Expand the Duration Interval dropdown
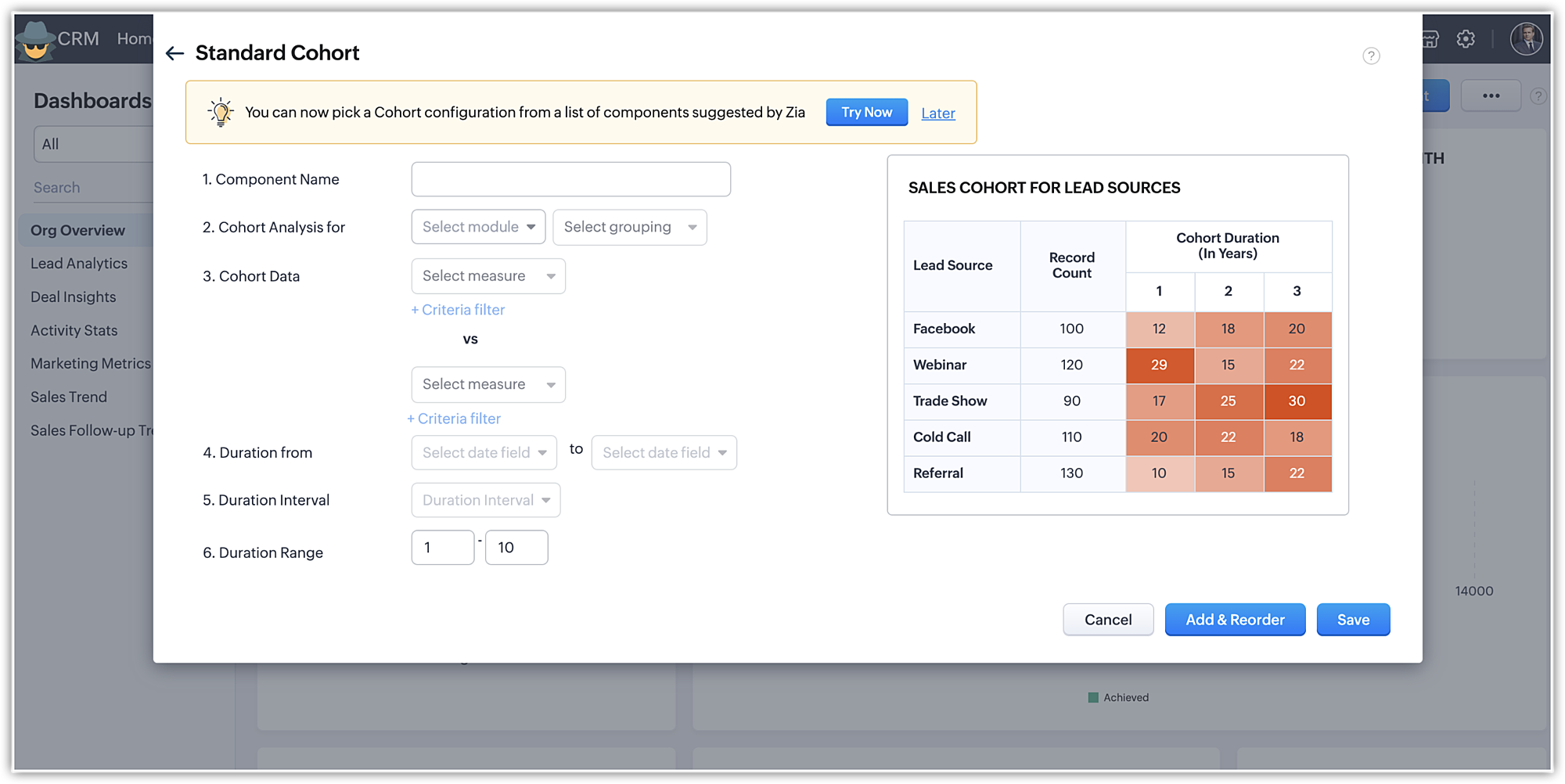This screenshot has height=784, width=1565. (x=485, y=500)
